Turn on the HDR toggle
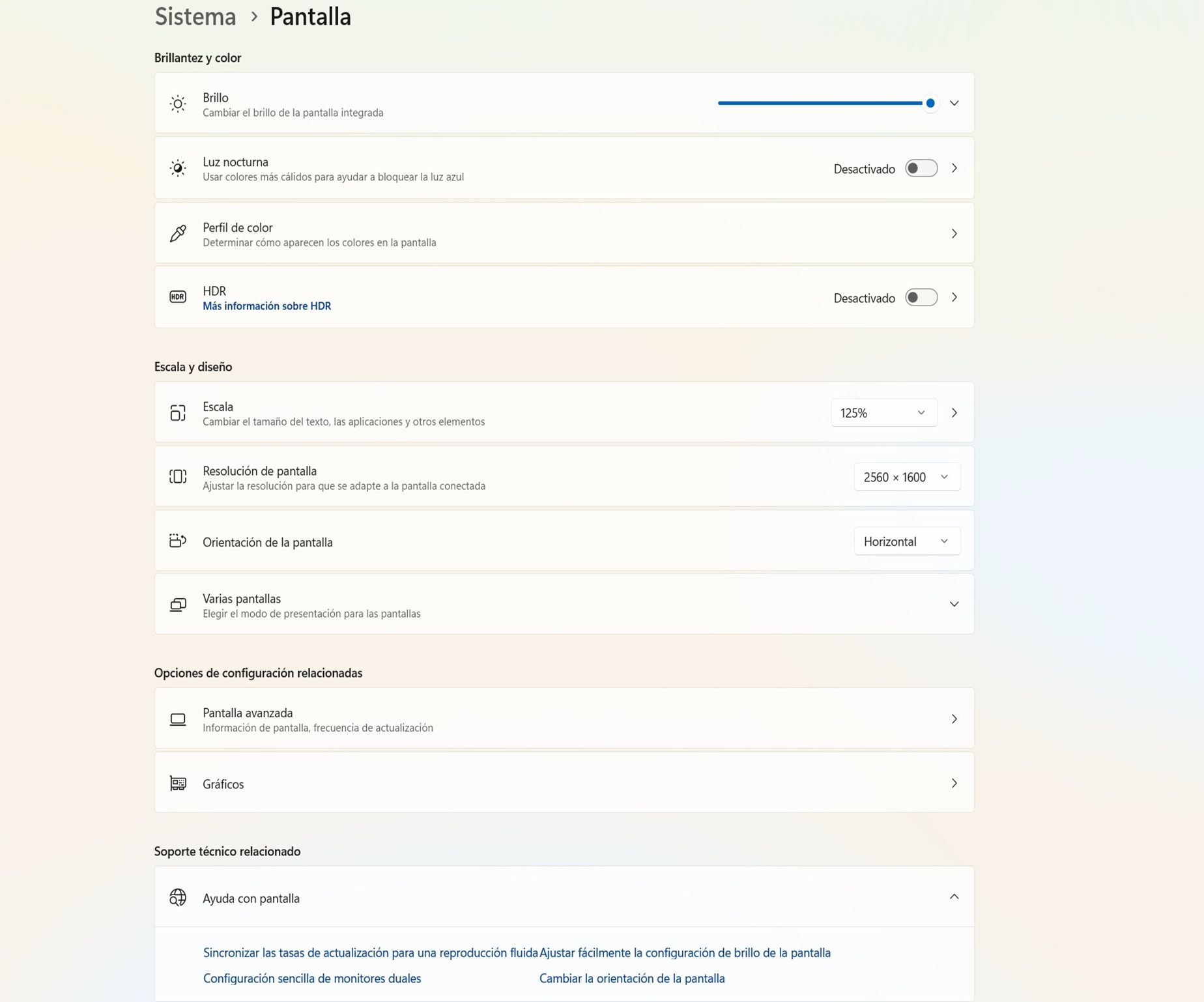1204x1002 pixels. click(x=921, y=297)
